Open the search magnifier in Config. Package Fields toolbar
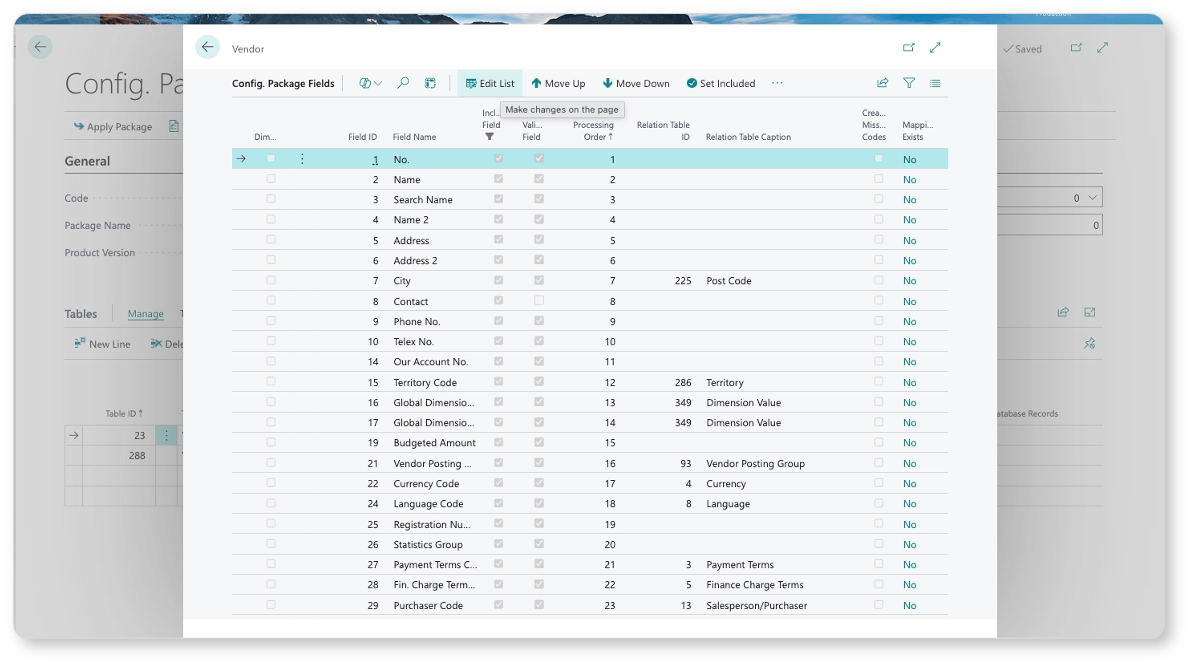 (x=404, y=83)
